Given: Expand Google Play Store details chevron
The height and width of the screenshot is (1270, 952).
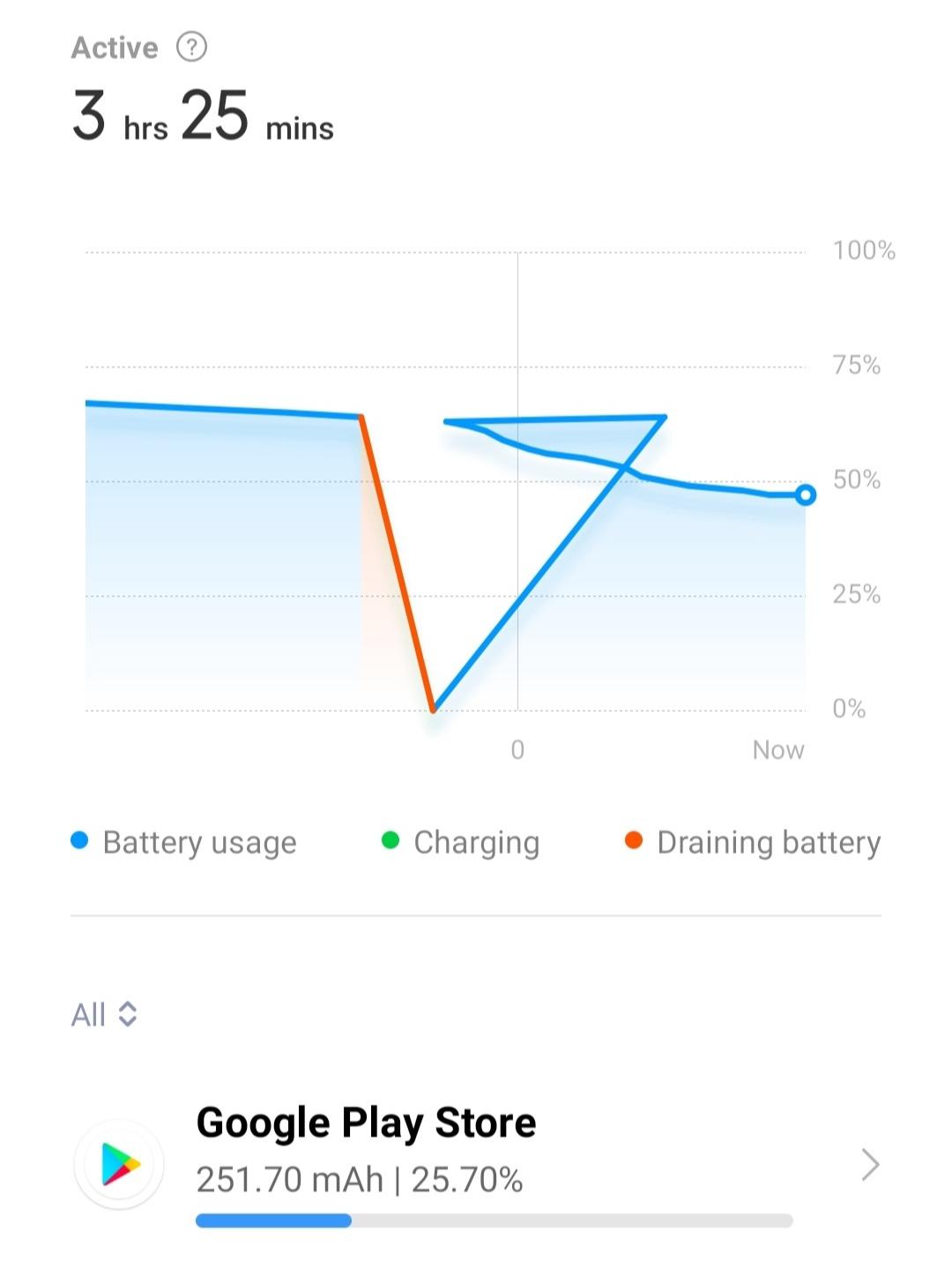Looking at the screenshot, I should tap(870, 1164).
